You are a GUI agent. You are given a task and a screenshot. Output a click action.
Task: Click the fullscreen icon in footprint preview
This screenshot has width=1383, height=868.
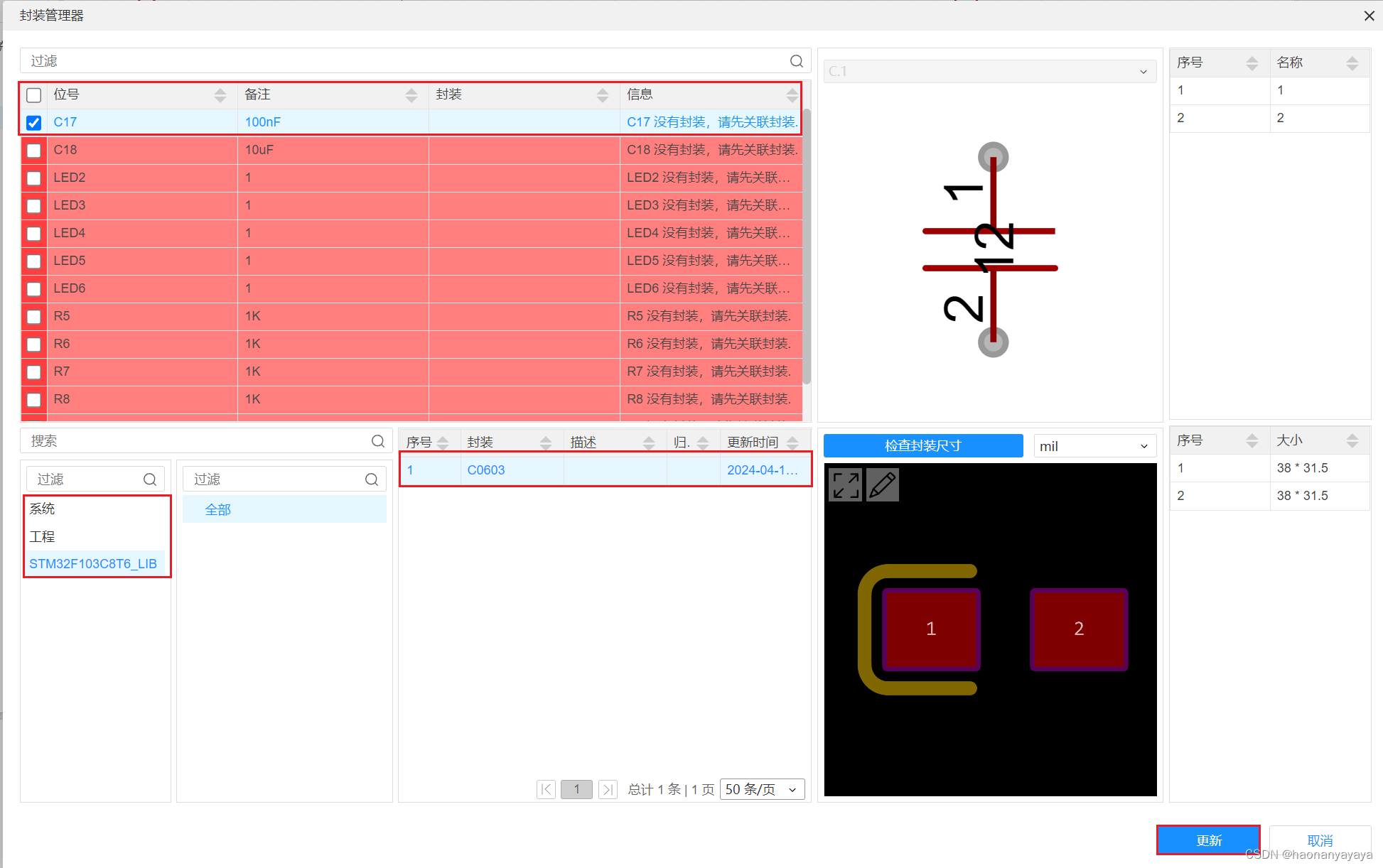coord(845,485)
